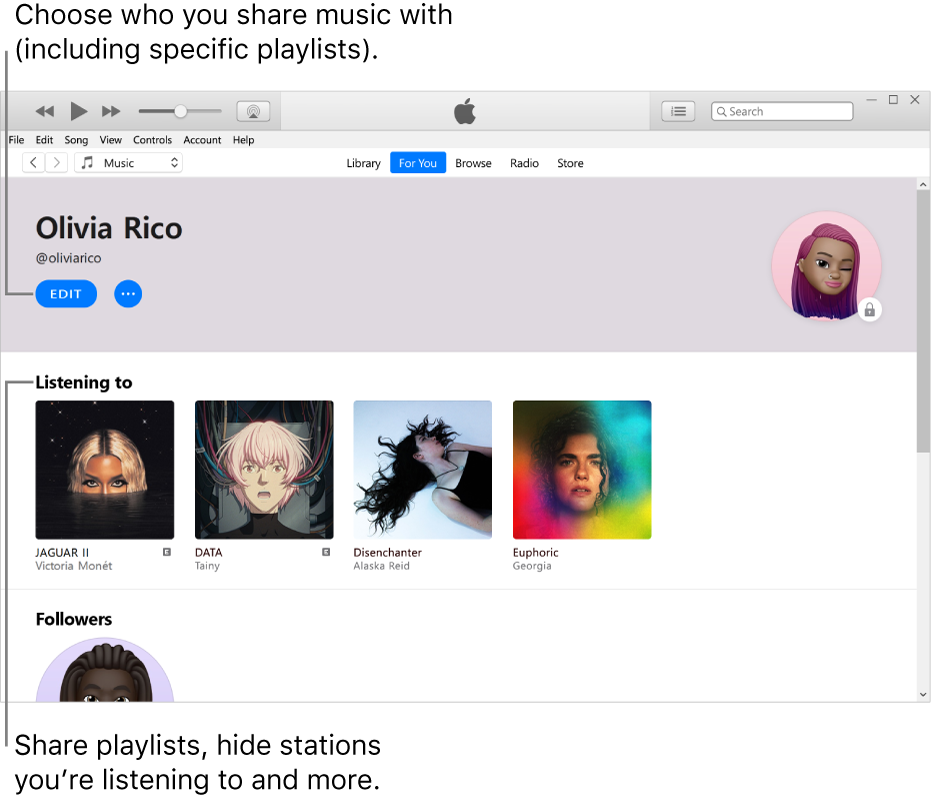Open AirPlay speaker selection icon
The width and height of the screenshot is (934, 801).
(x=253, y=111)
